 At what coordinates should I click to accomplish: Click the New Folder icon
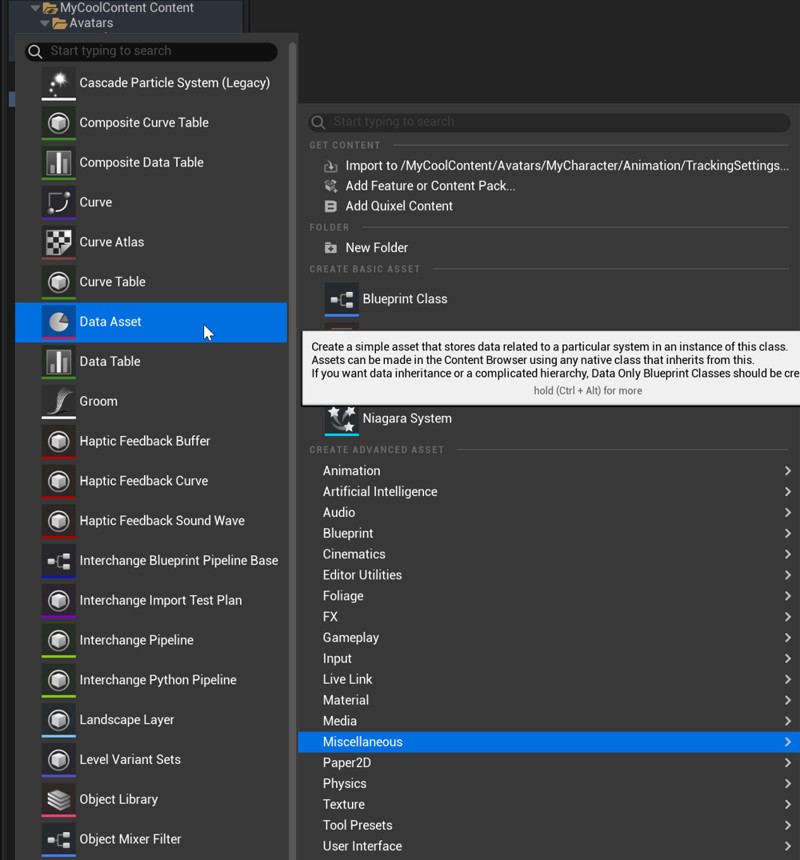tap(331, 248)
